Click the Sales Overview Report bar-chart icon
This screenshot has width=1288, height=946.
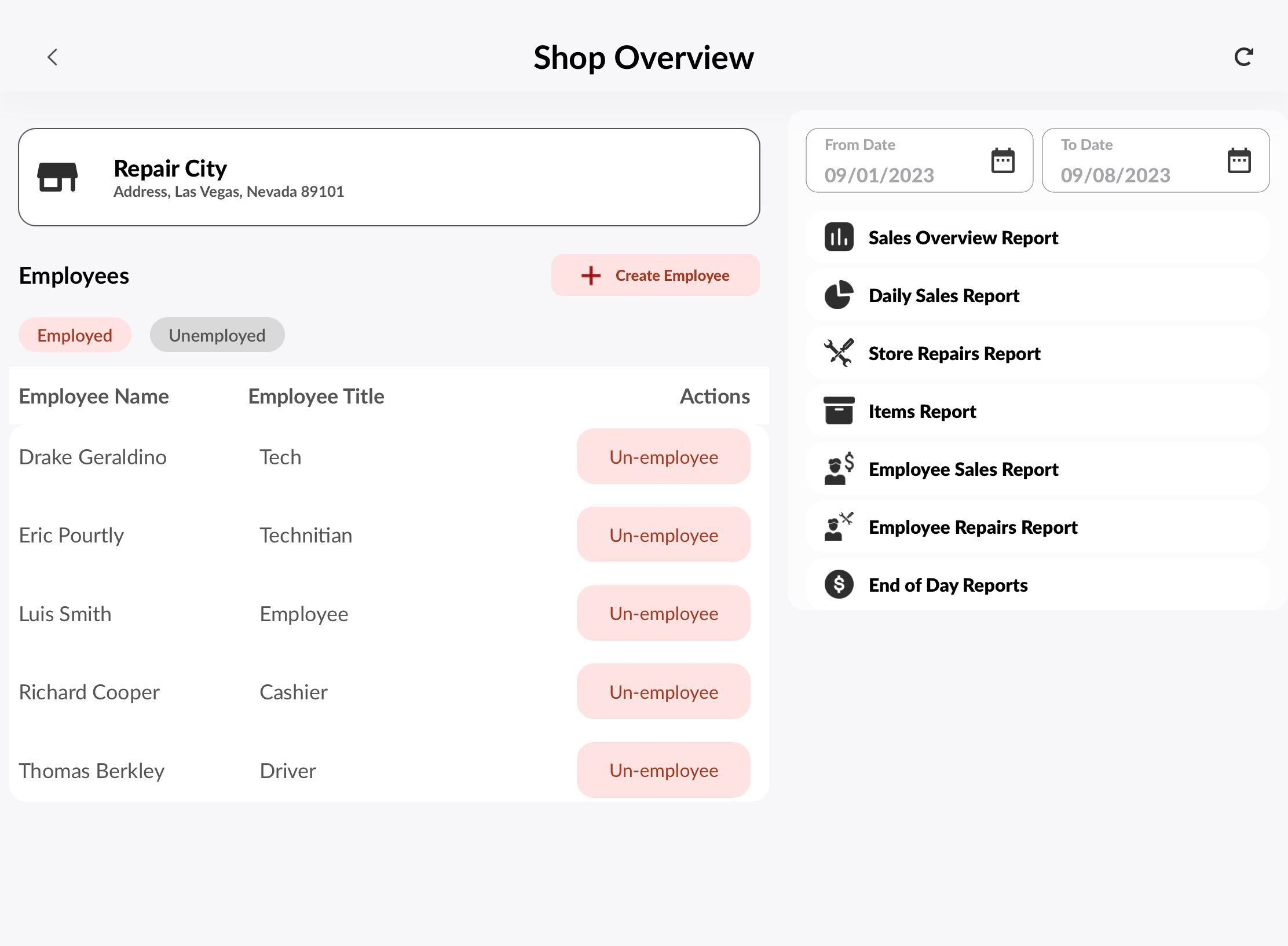[839, 237]
